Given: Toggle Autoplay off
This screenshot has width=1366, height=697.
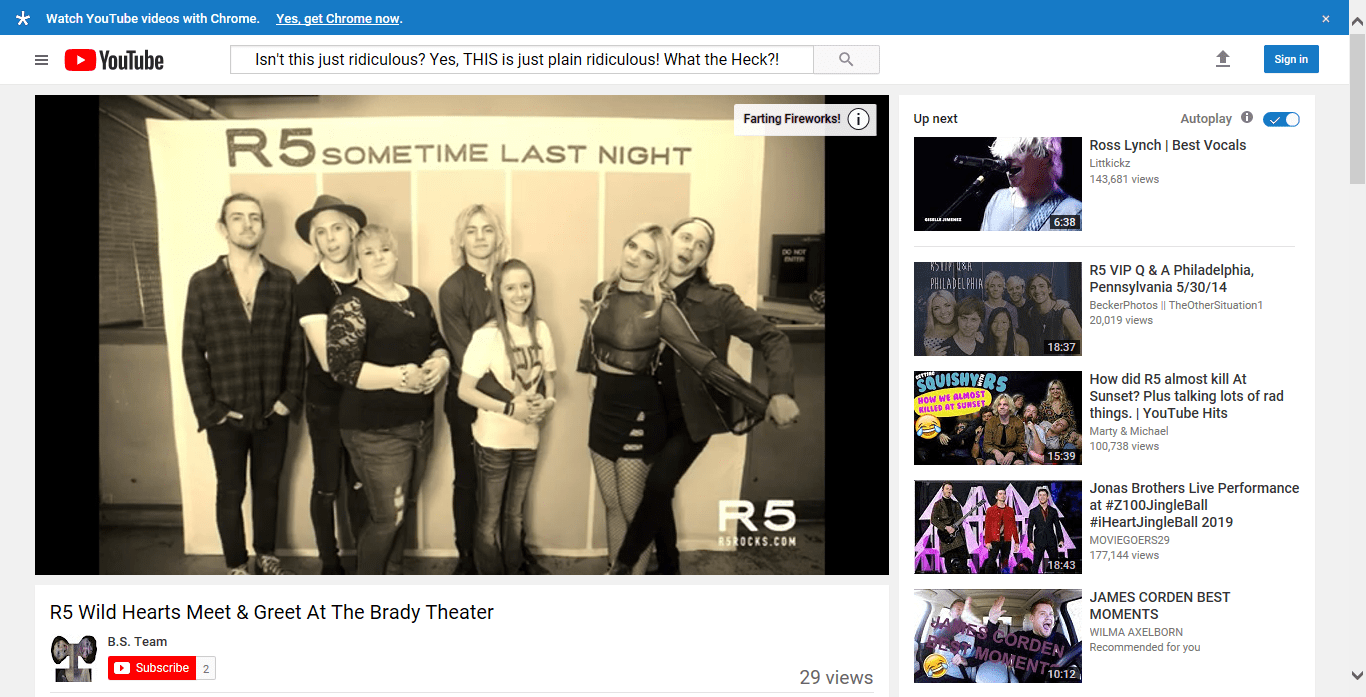Looking at the screenshot, I should pos(1281,118).
